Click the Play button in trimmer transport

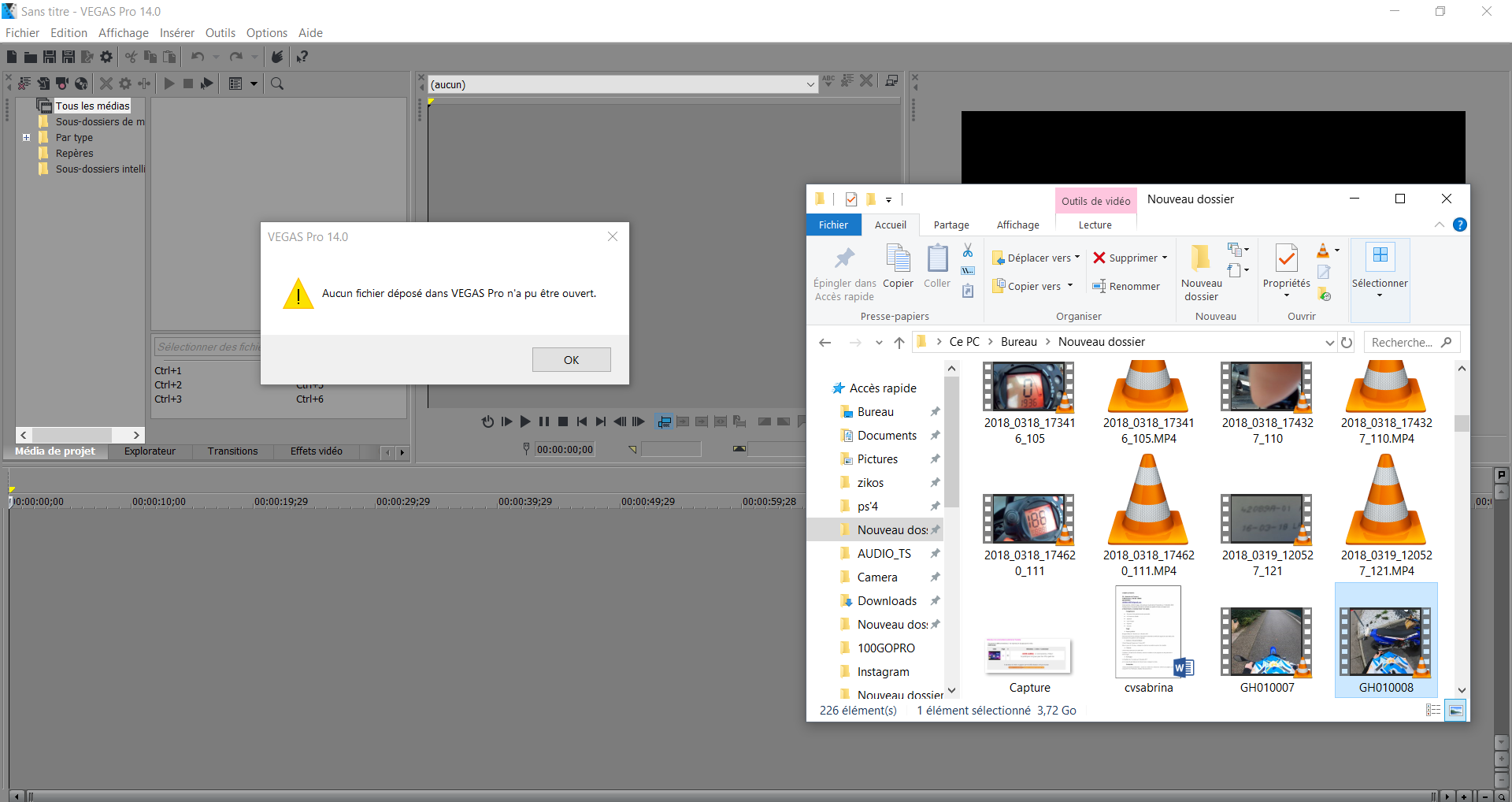525,421
